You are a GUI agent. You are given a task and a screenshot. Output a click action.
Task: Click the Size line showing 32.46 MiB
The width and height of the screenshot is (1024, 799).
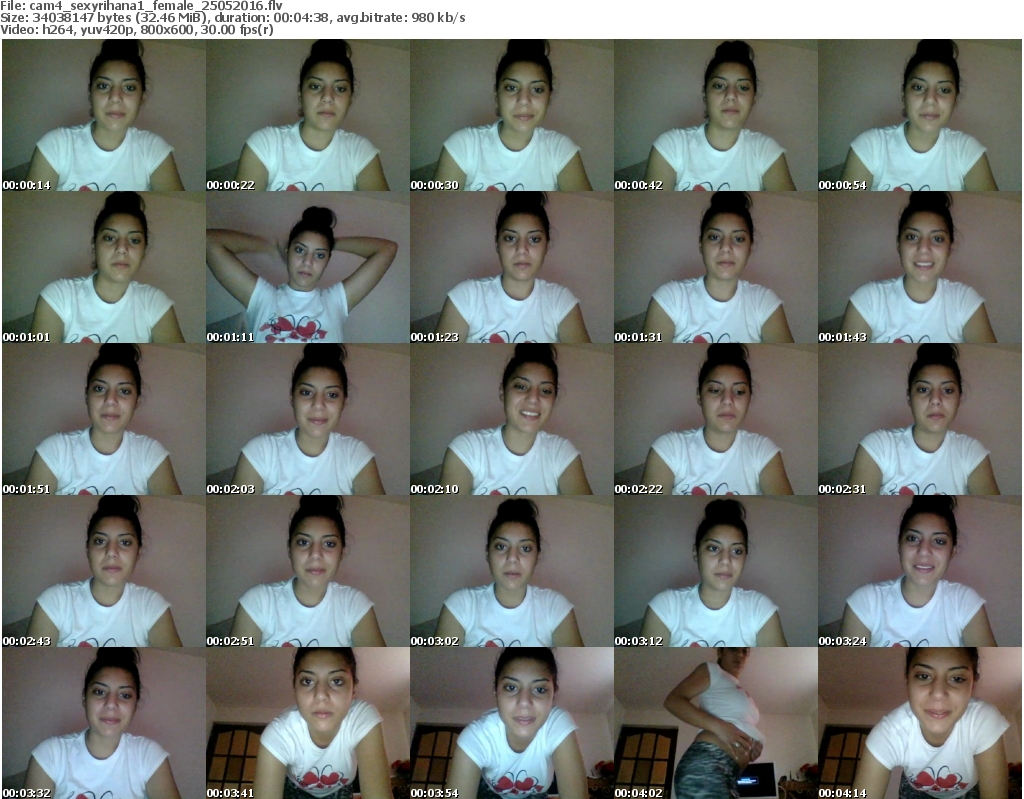pos(232,18)
